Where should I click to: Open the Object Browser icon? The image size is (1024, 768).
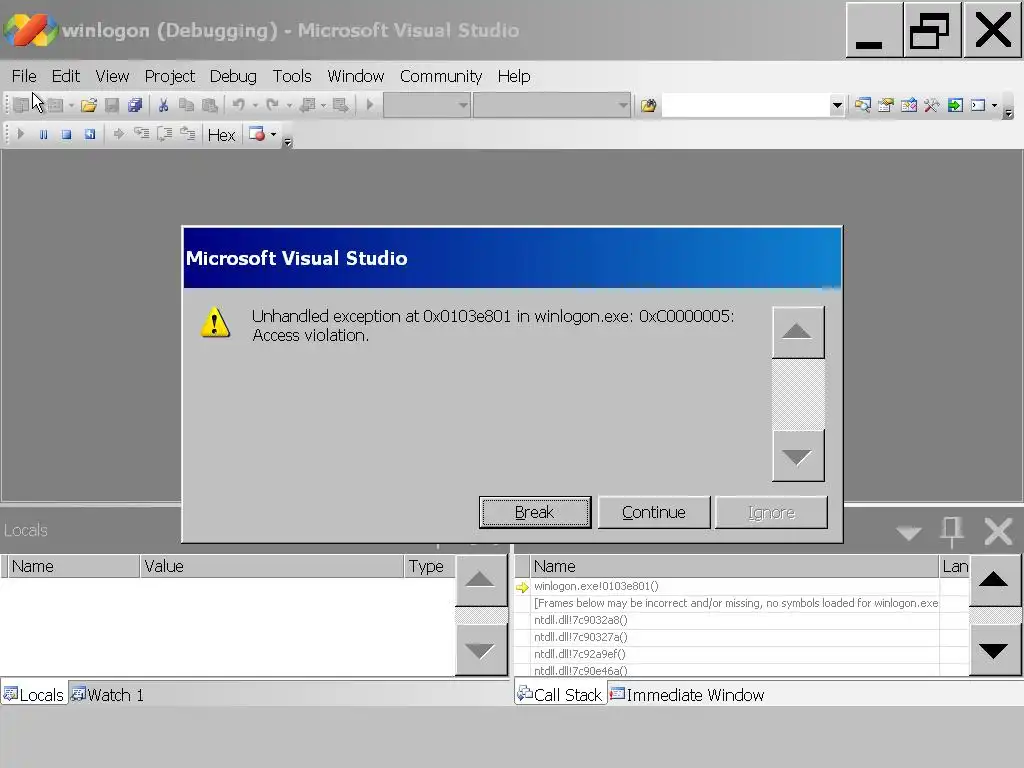coord(909,105)
